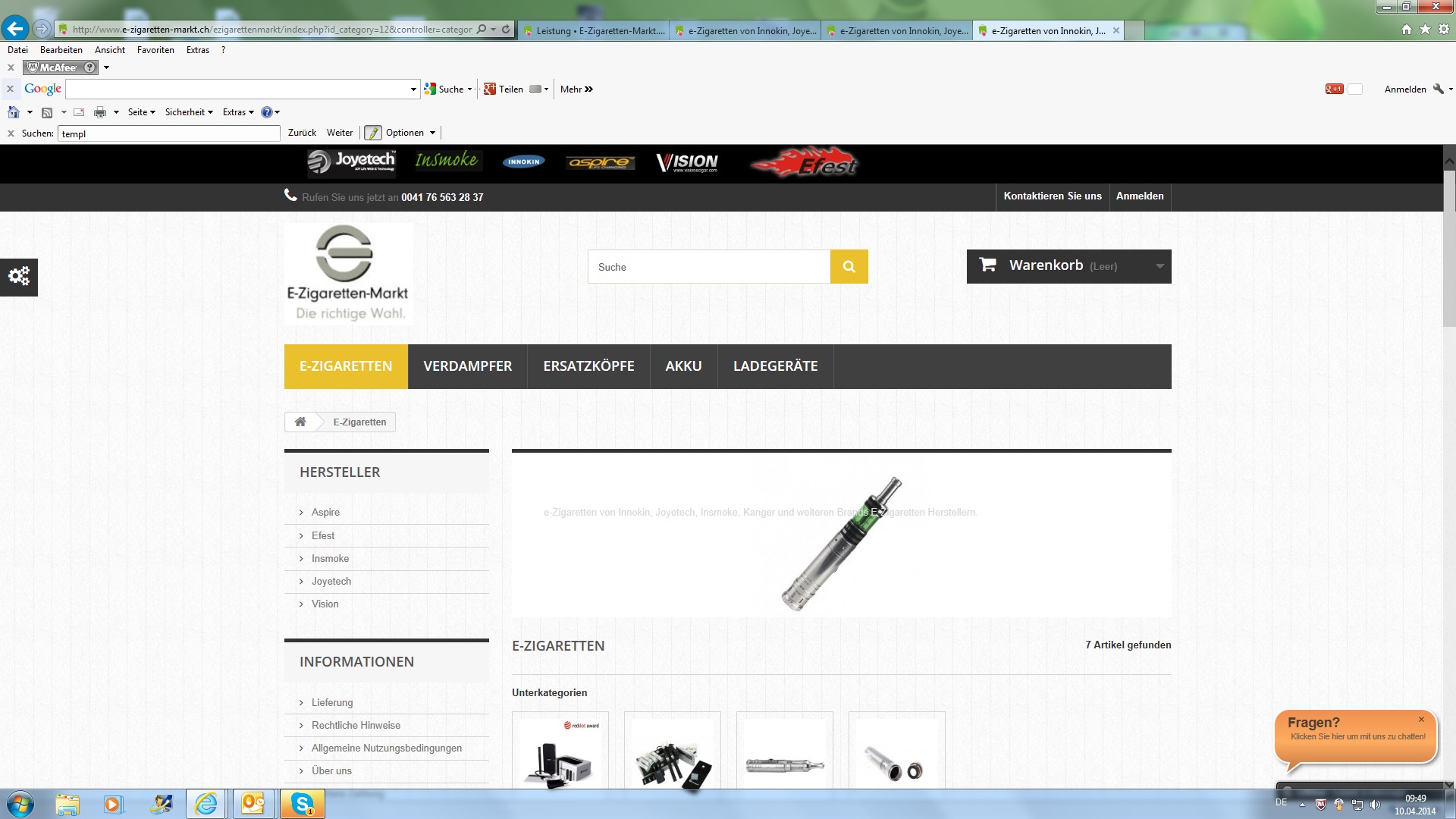The width and height of the screenshot is (1456, 819).
Task: Click Kontaktieren Sie uns link
Action: click(x=1052, y=196)
